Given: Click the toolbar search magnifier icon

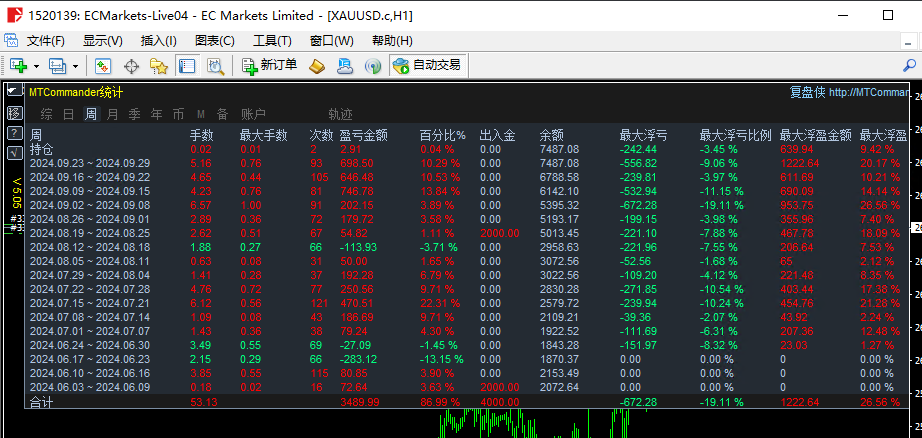Looking at the screenshot, I should pos(909,65).
